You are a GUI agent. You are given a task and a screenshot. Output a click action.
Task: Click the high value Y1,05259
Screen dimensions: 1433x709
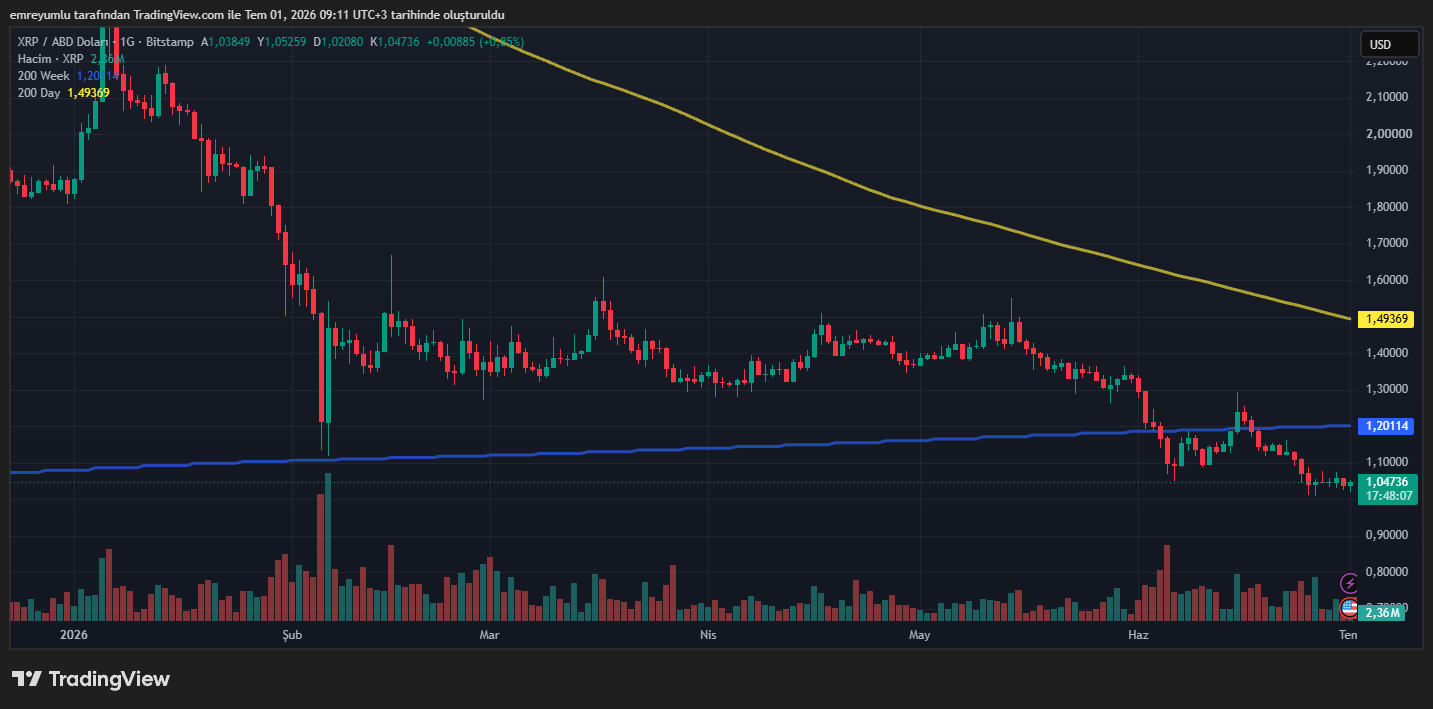pos(282,42)
